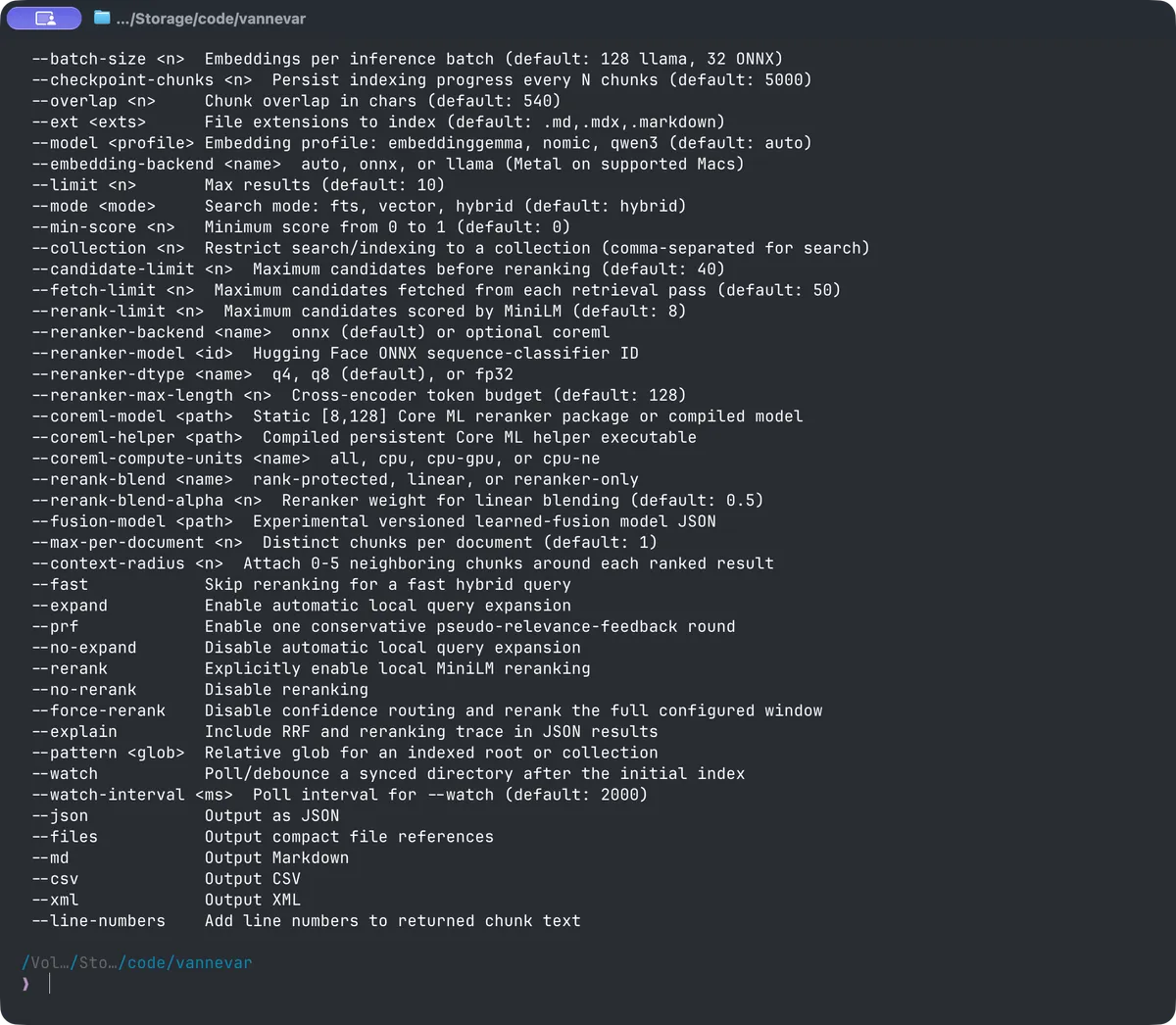The height and width of the screenshot is (1025, 1176).
Task: Click the '--fetch-limit <n>' option text
Action: [113, 290]
